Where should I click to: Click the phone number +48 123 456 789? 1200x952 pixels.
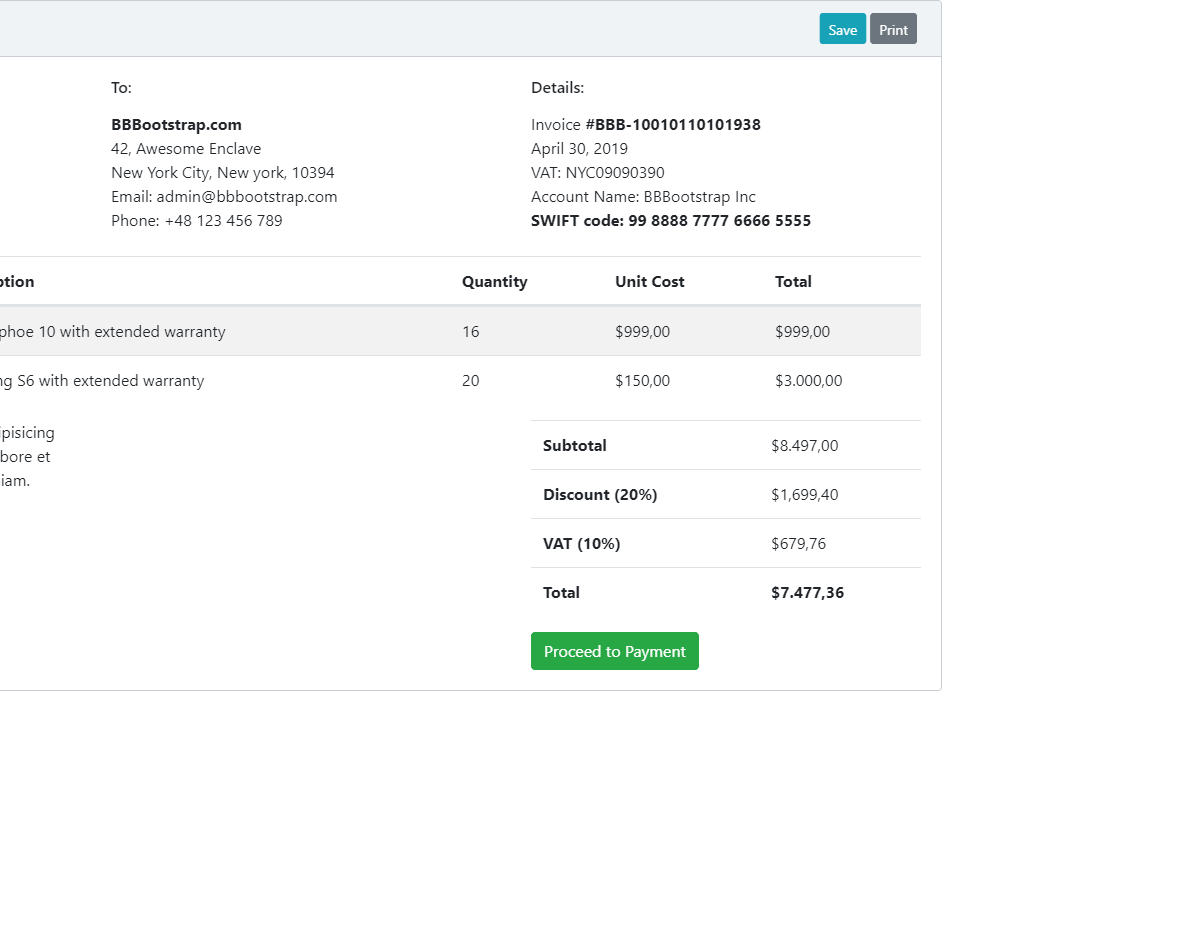[224, 221]
